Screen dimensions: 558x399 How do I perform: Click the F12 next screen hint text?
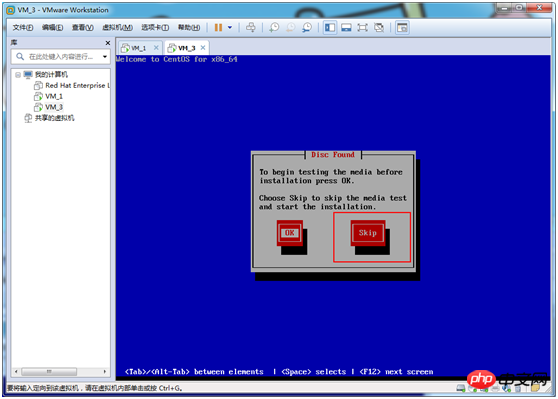396,372
